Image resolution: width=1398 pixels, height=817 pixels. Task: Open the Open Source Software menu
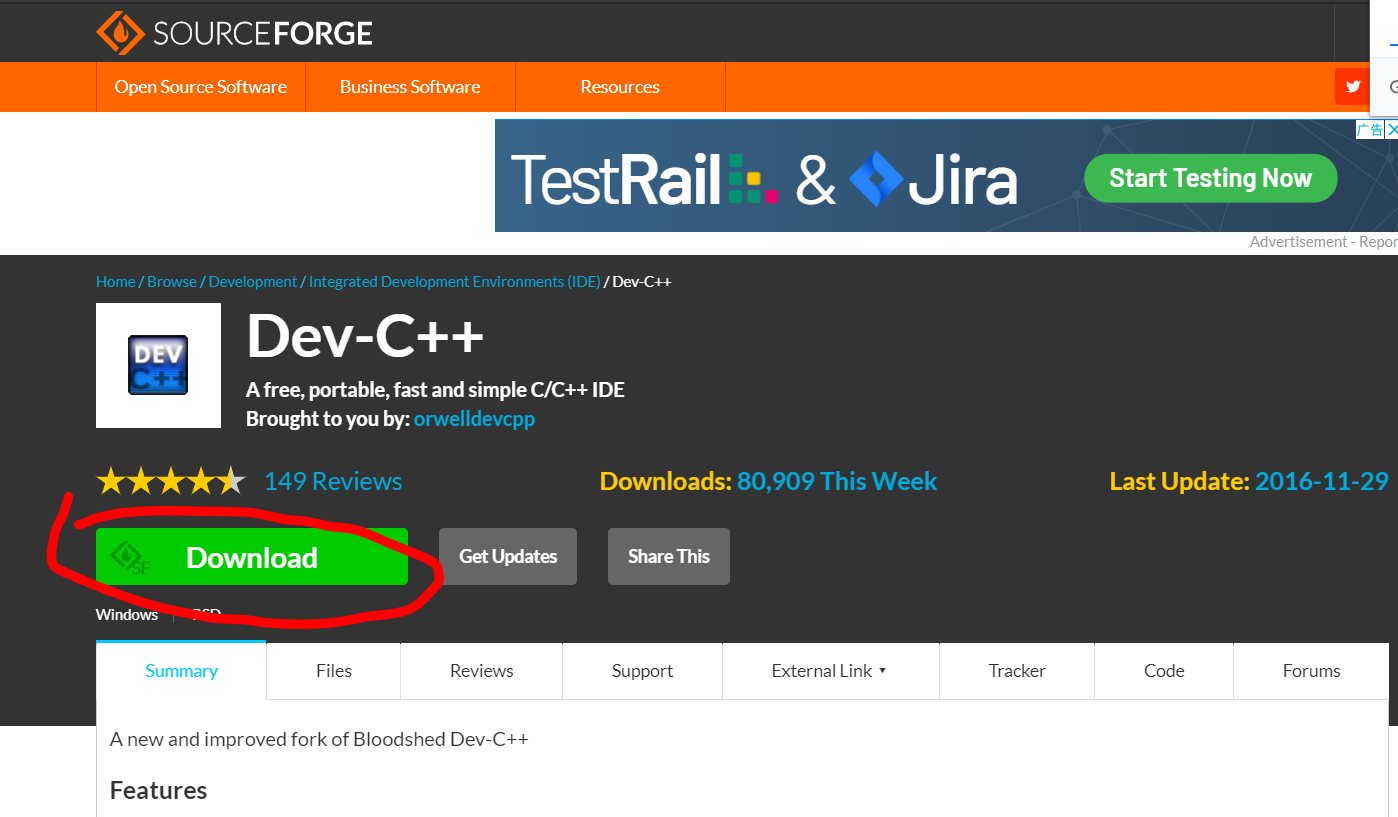tap(201, 87)
